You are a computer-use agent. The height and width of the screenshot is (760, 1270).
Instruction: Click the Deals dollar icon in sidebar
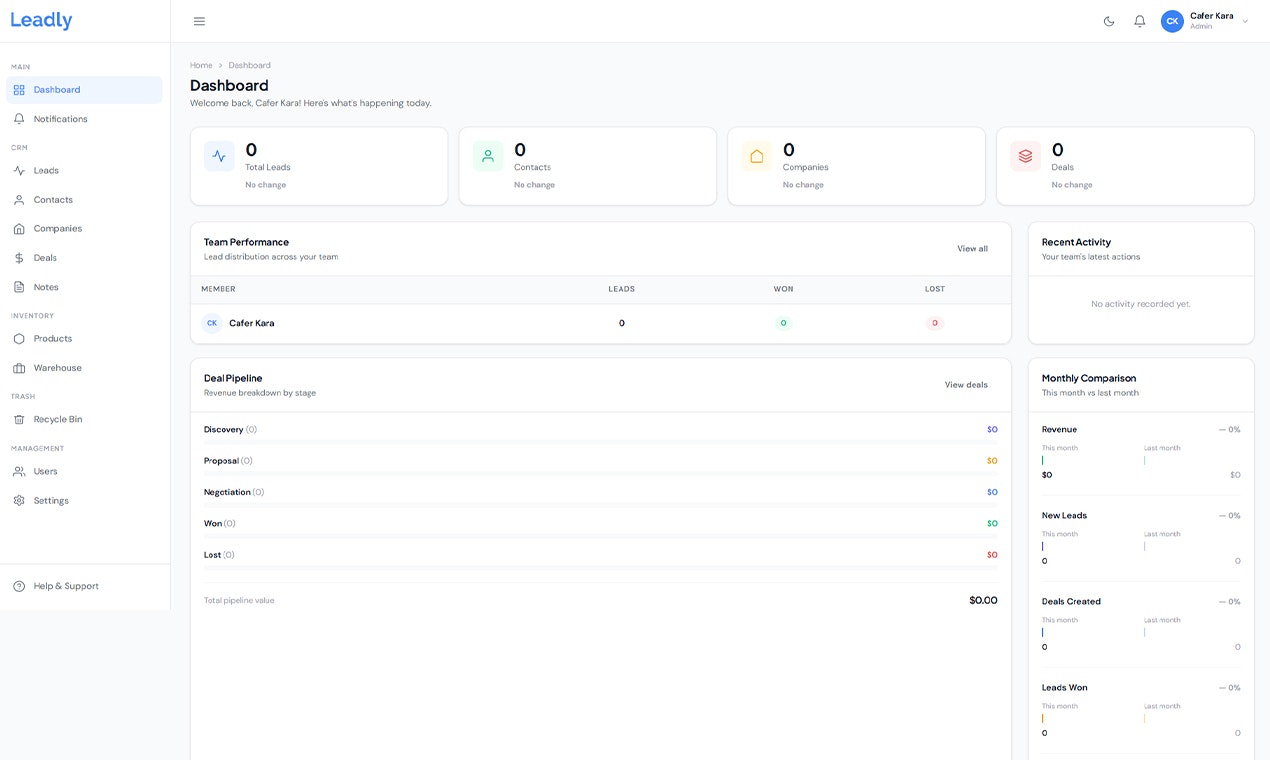19,258
